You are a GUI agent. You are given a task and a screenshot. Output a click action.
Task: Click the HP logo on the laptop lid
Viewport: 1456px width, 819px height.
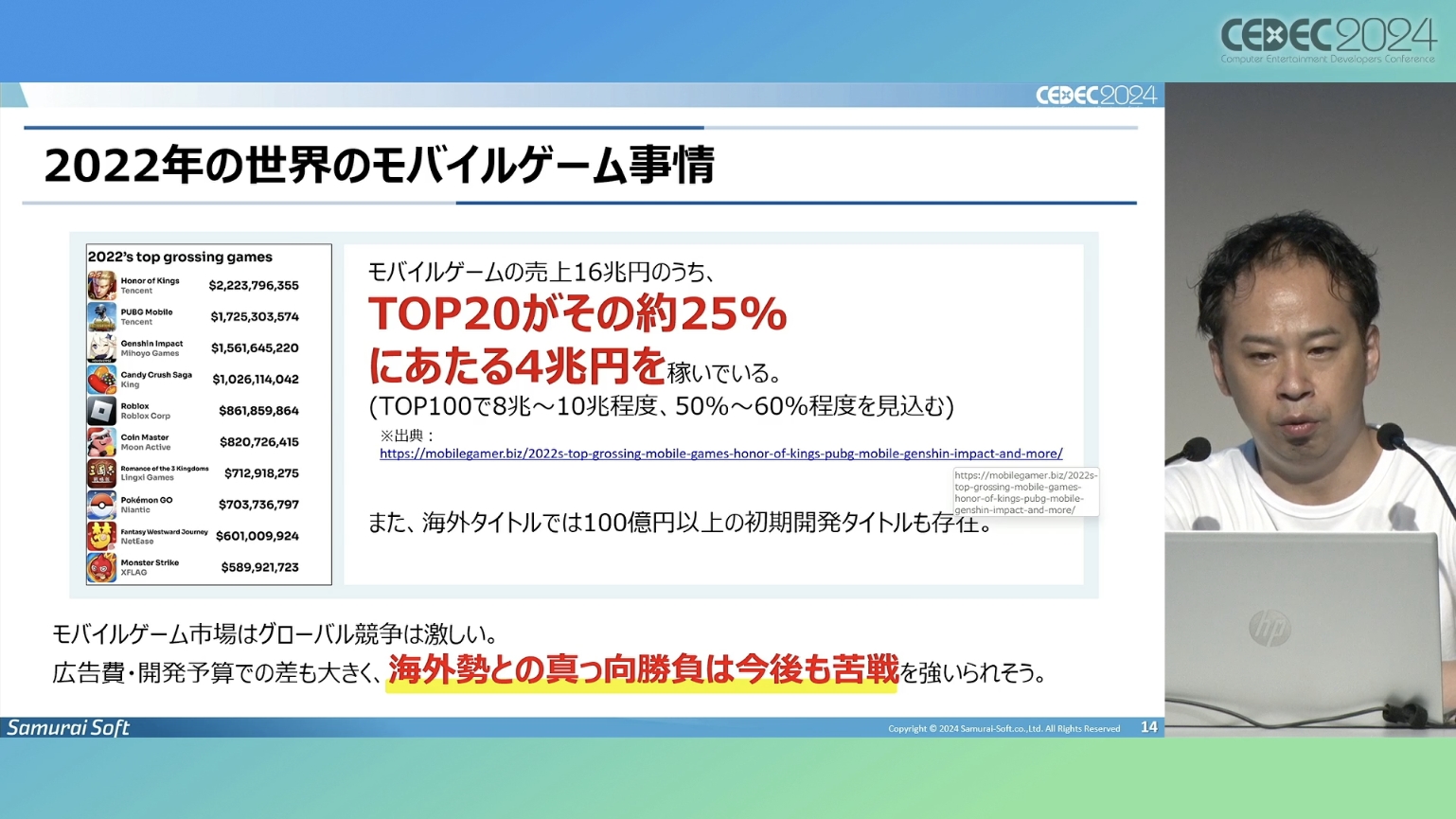[1269, 629]
